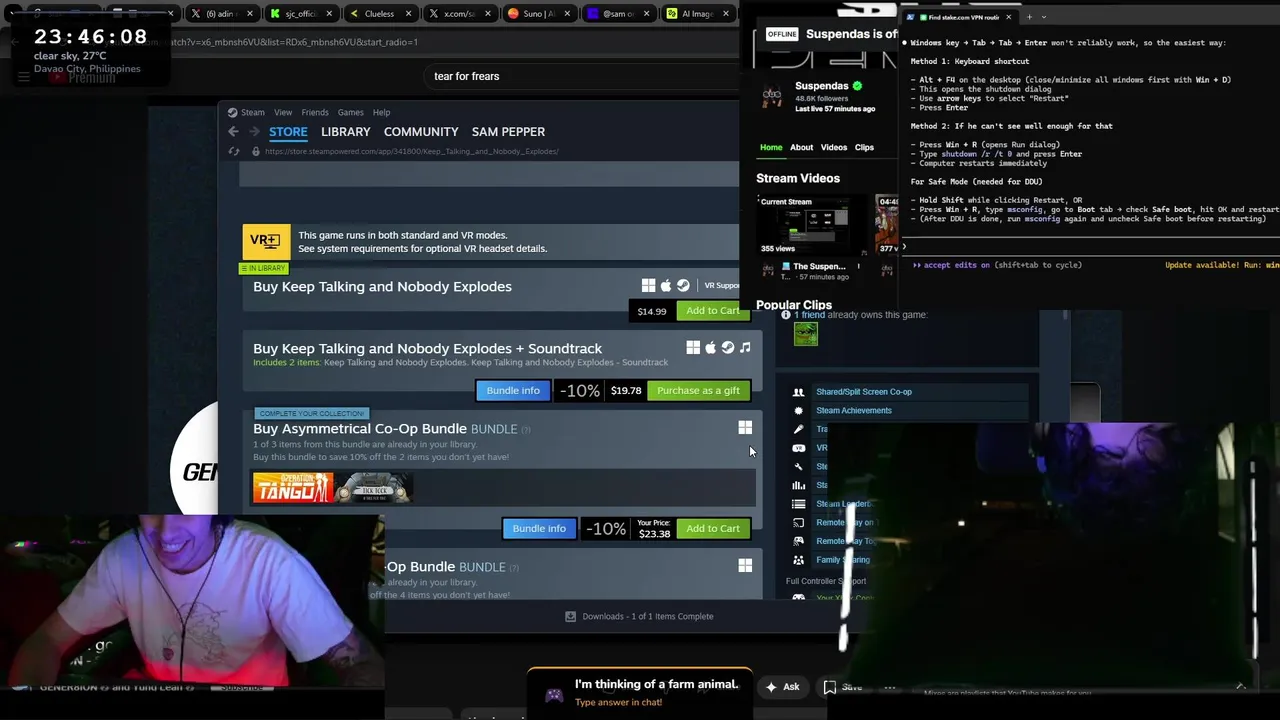Click Shared/Split Screen Co-op people icon

798,392
